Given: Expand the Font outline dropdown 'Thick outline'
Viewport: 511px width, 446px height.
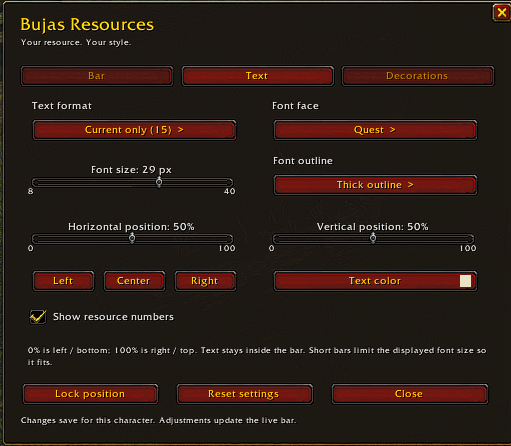Looking at the screenshot, I should tap(375, 185).
